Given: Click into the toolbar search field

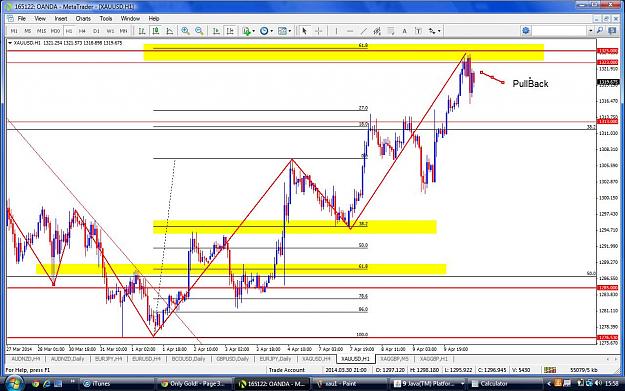Looking at the screenshot, I should click(x=560, y=31).
